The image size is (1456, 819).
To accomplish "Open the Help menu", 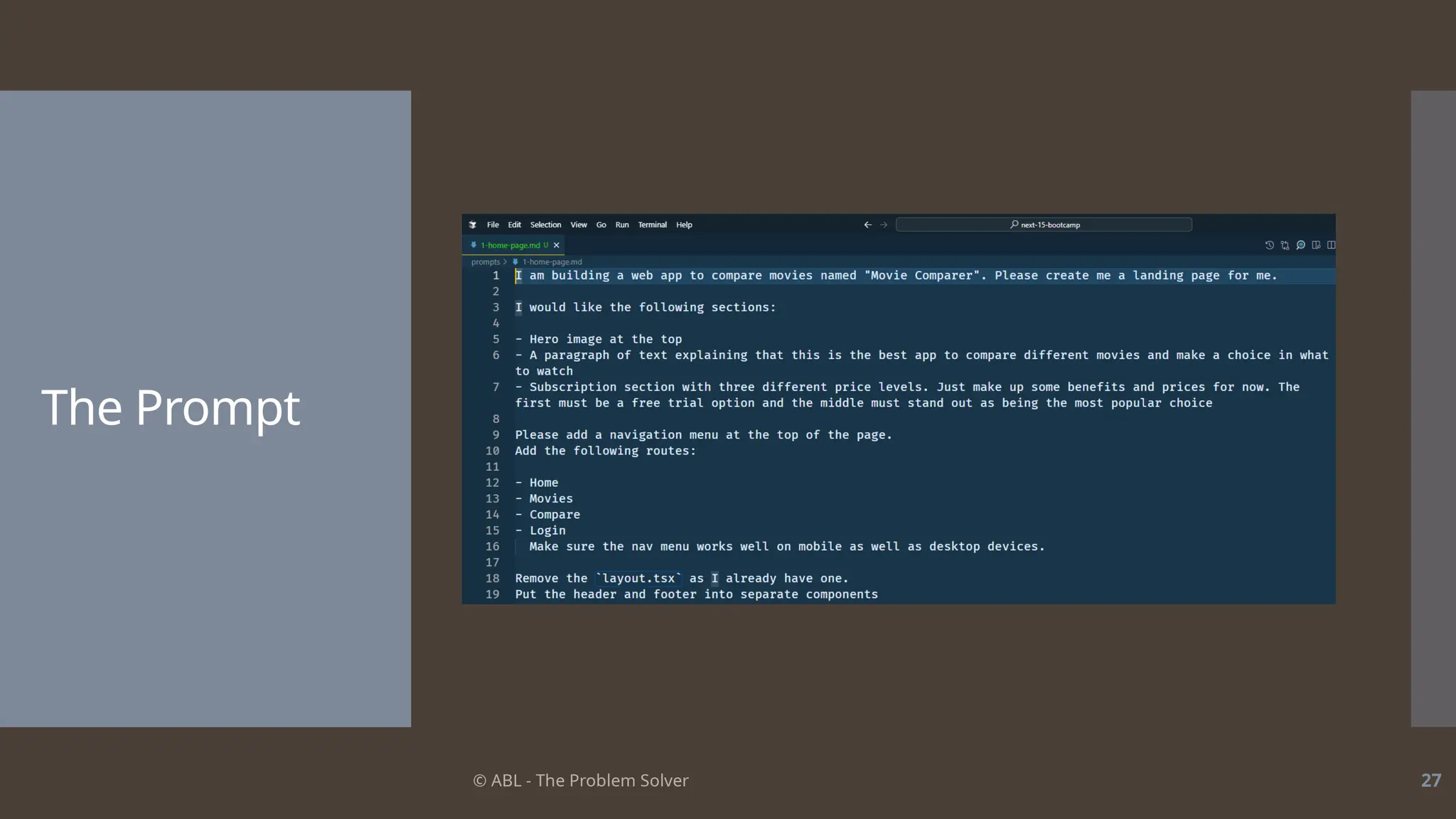I will [x=684, y=225].
